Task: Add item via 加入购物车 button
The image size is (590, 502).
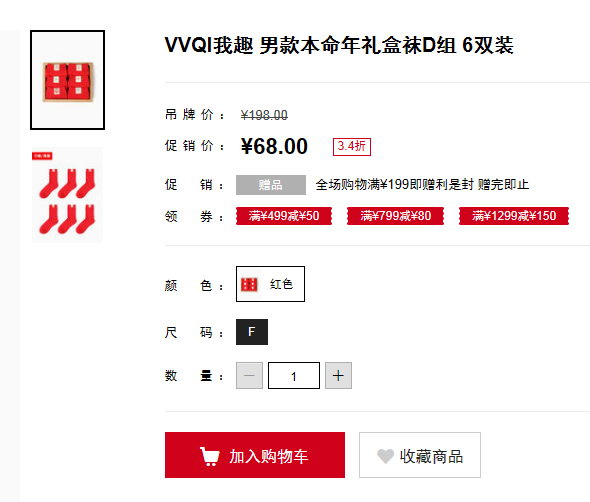Action: pyautogui.click(x=255, y=455)
